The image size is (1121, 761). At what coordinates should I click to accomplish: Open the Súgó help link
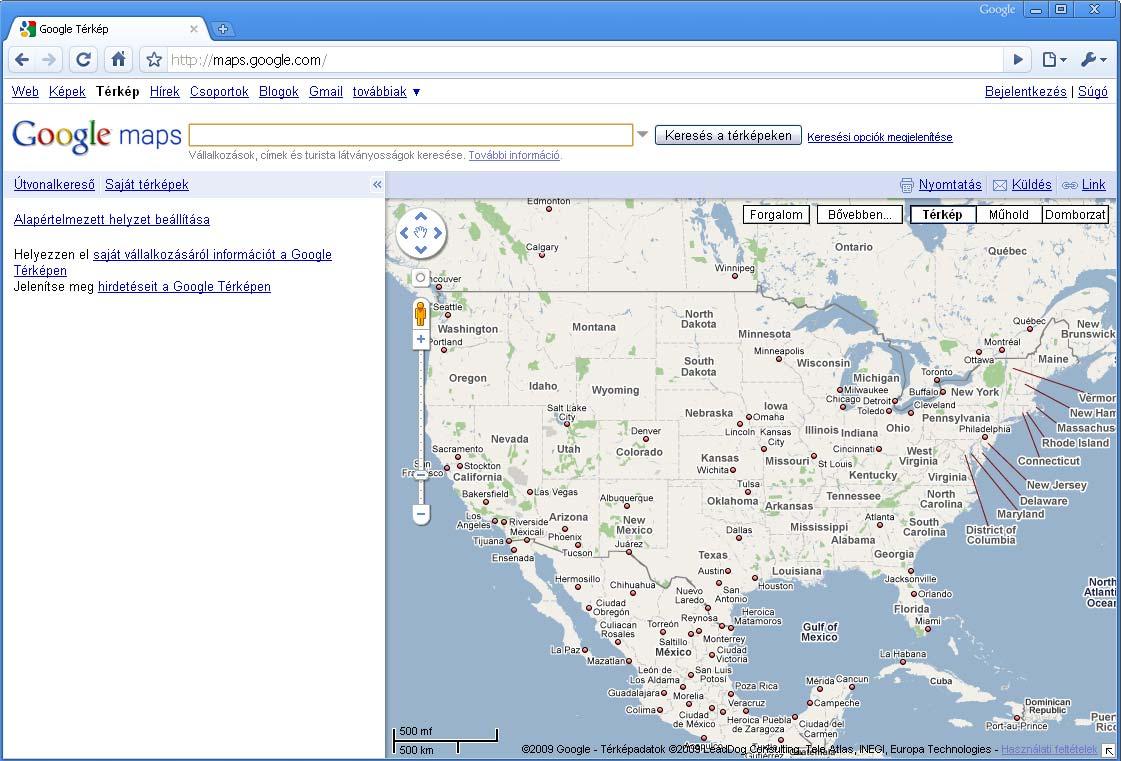pyautogui.click(x=1093, y=92)
